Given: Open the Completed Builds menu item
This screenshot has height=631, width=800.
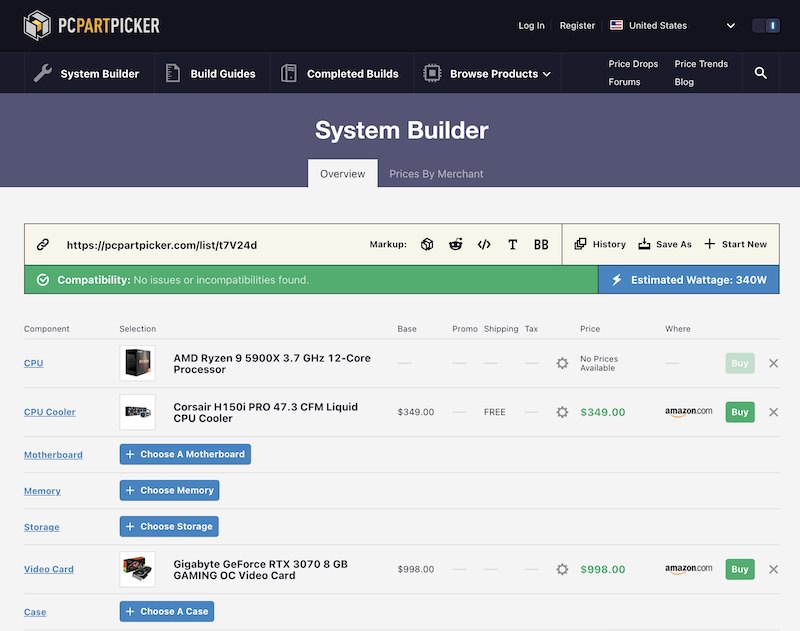Looking at the screenshot, I should [341, 73].
